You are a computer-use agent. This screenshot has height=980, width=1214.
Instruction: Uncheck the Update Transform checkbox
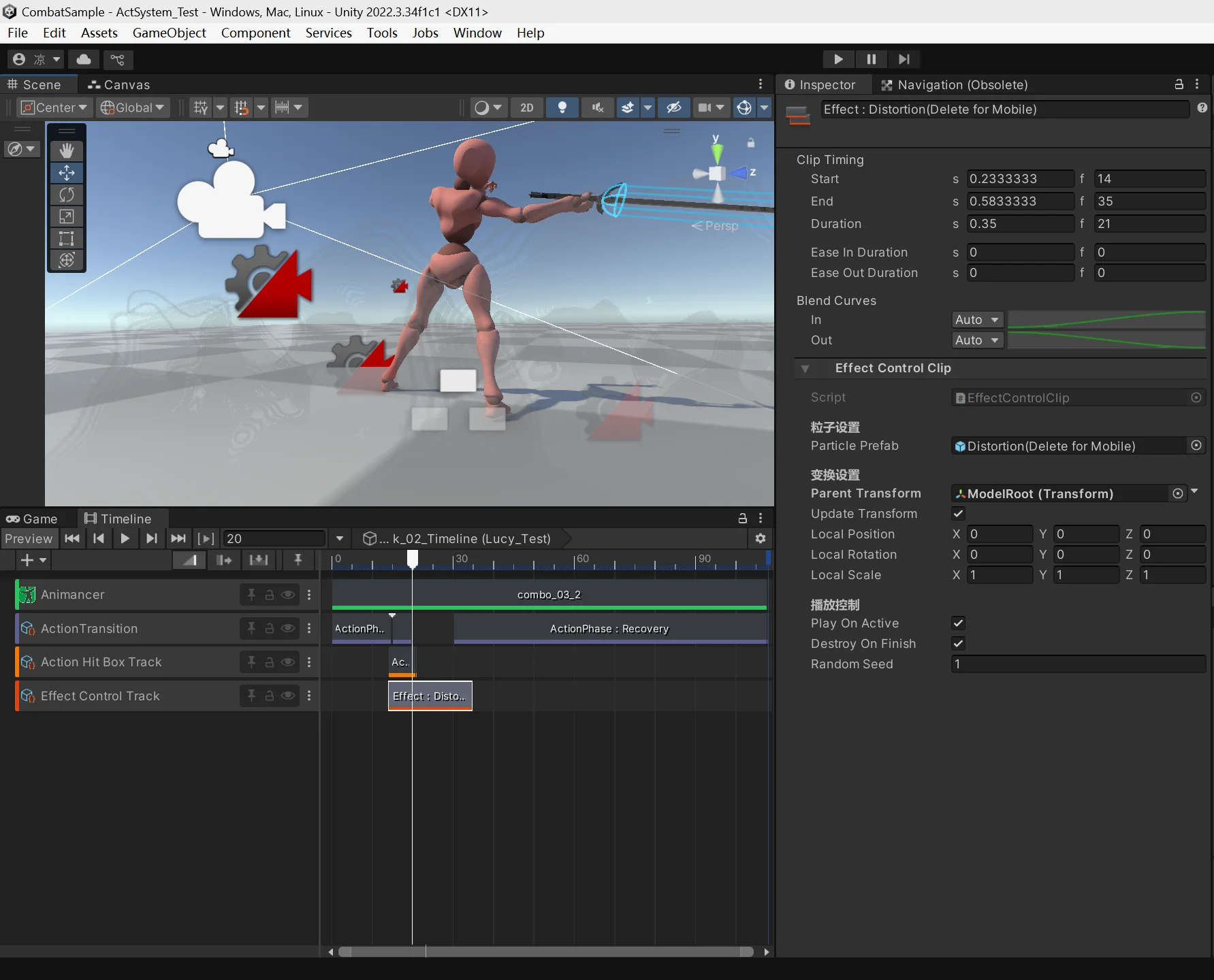[959, 514]
